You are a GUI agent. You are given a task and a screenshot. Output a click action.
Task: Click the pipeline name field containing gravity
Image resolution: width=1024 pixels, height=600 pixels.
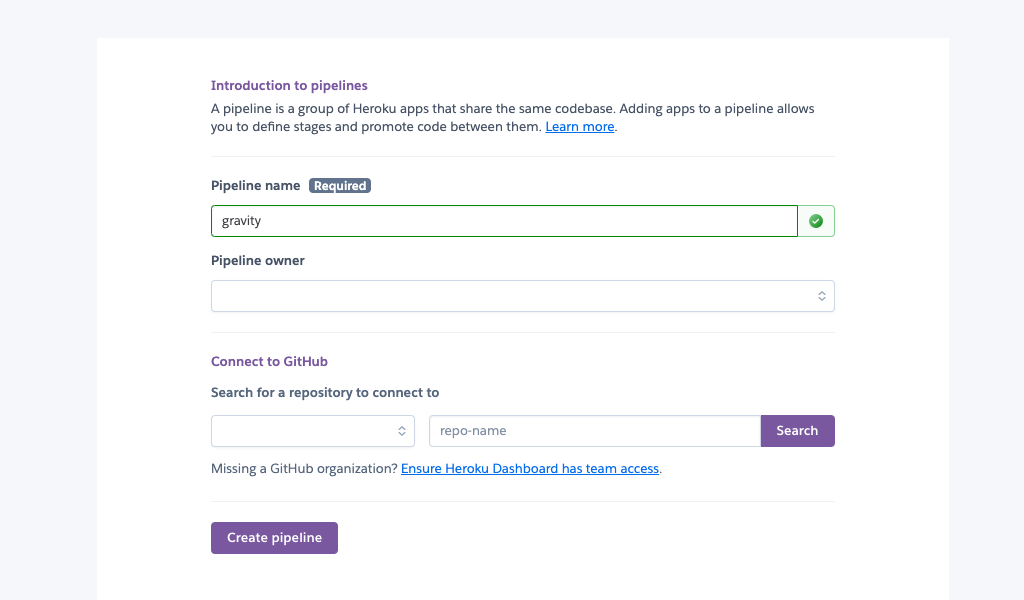point(504,220)
